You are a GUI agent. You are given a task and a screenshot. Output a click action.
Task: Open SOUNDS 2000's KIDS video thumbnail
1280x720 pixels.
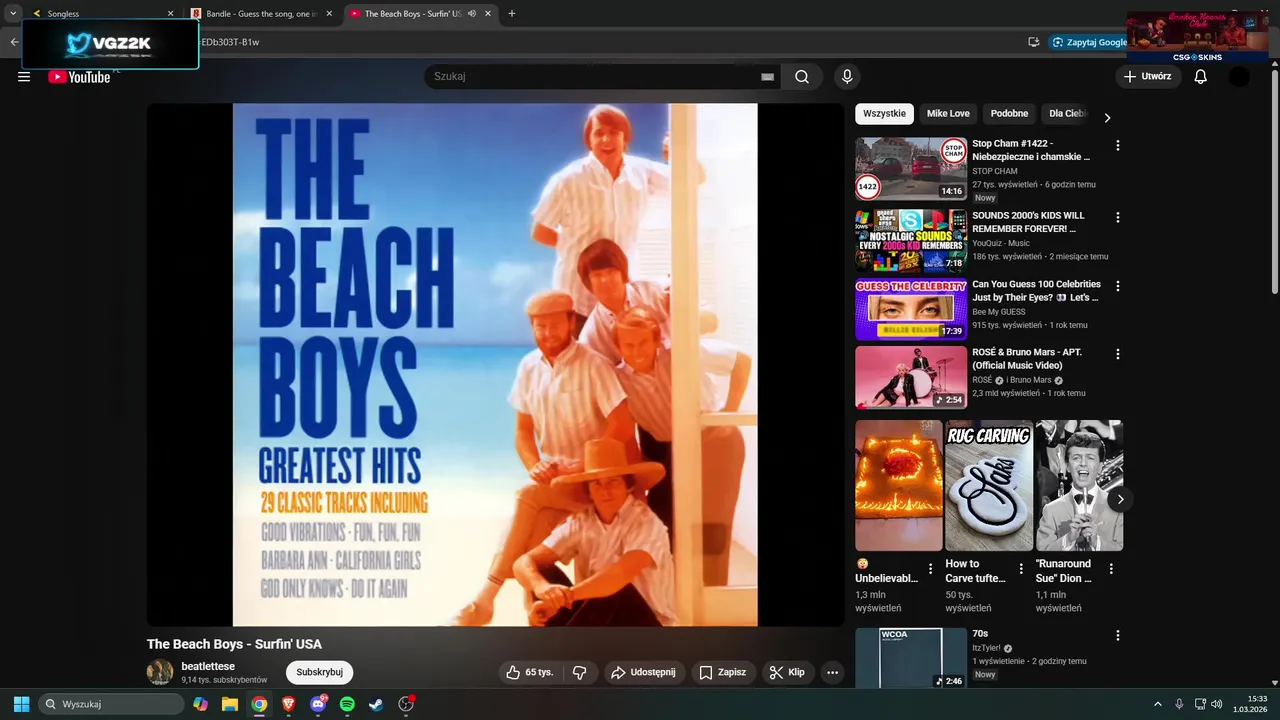[911, 241]
